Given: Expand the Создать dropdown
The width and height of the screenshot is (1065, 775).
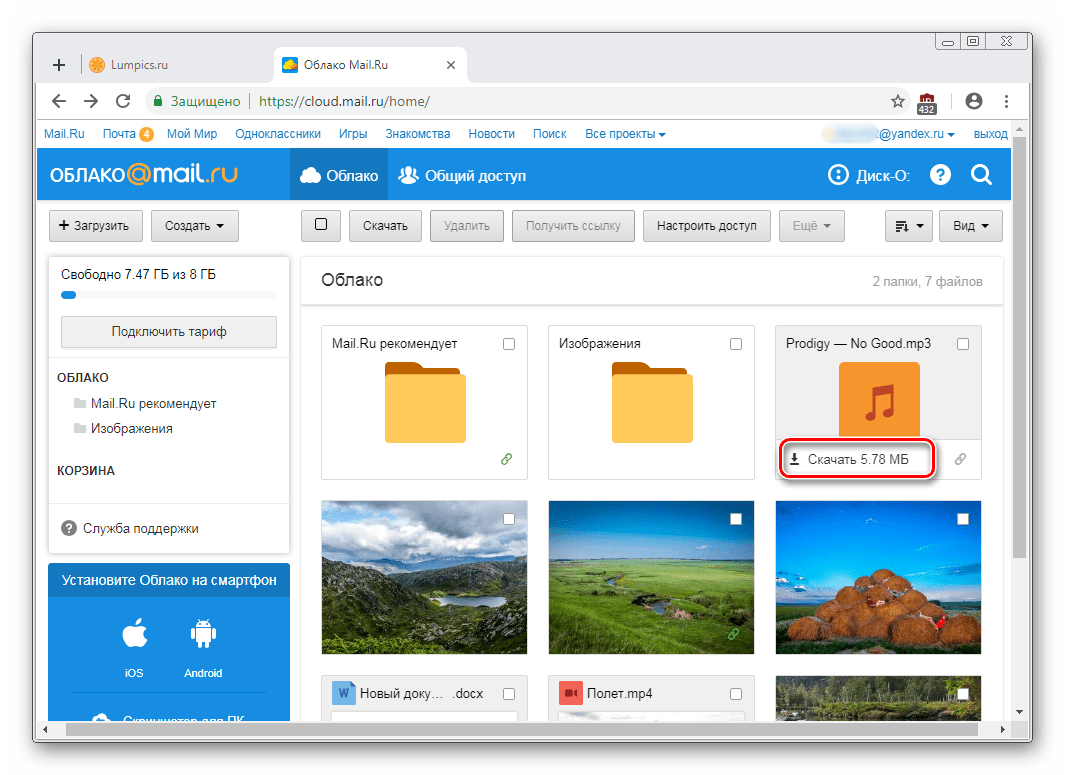Looking at the screenshot, I should point(195,226).
